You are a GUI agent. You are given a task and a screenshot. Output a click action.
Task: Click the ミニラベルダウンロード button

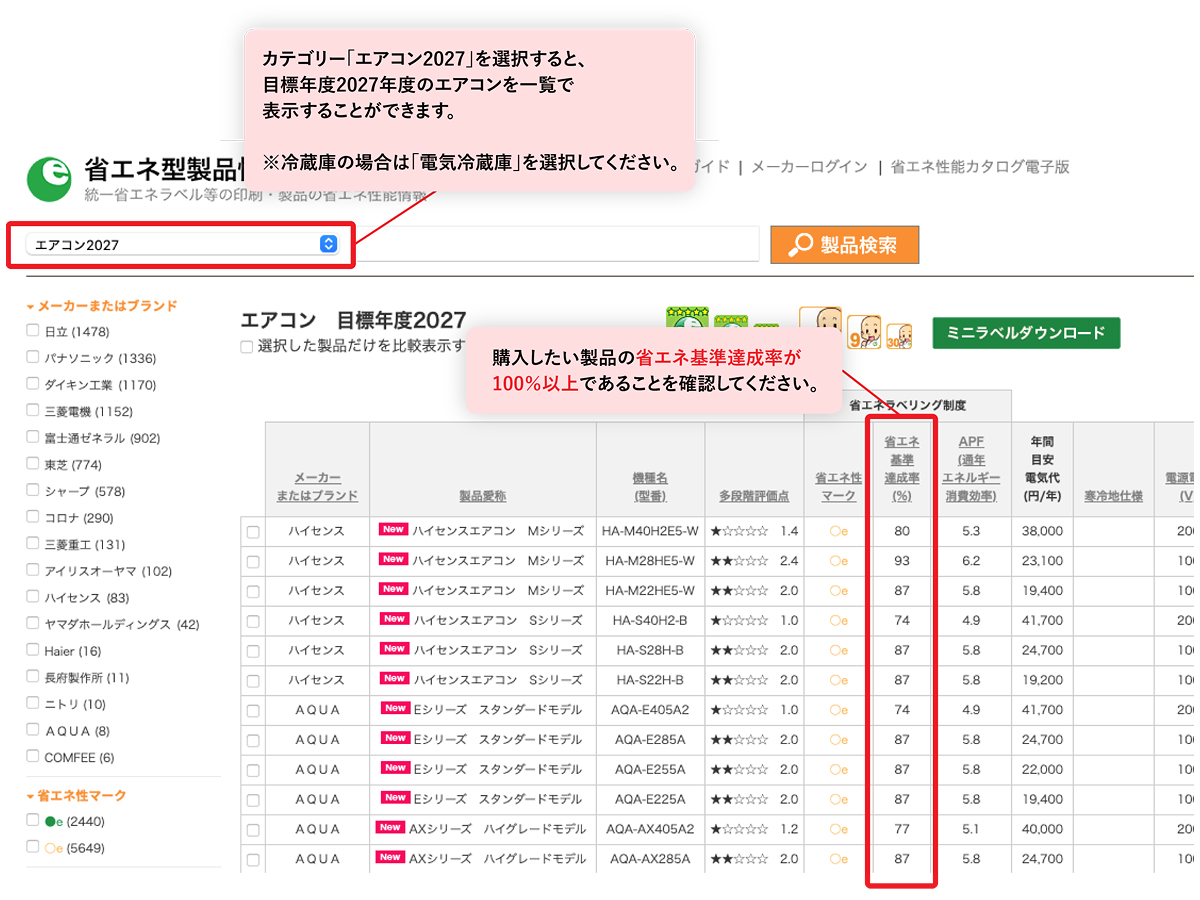click(x=1026, y=333)
